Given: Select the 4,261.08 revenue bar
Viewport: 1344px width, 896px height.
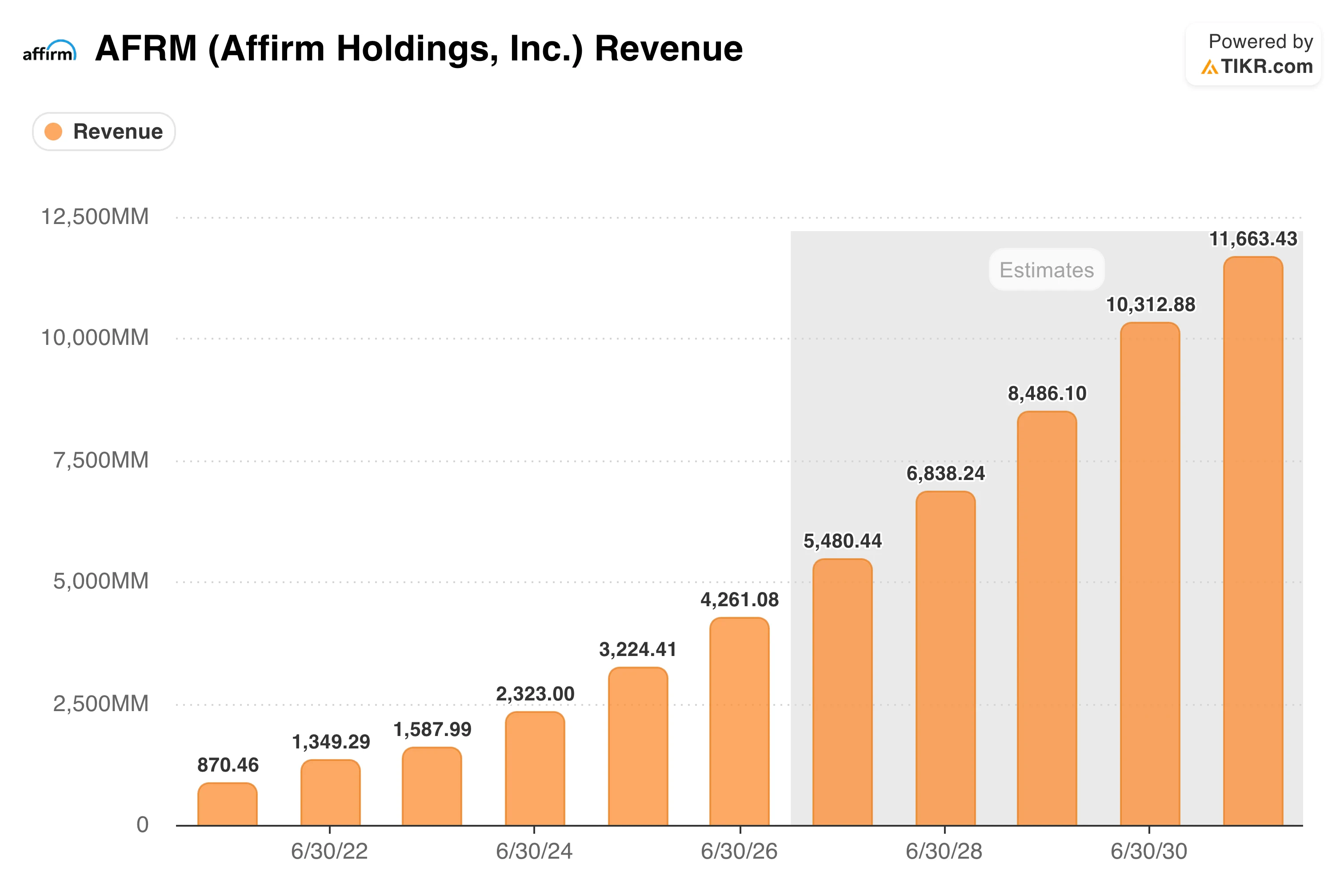Looking at the screenshot, I should pos(740,721).
